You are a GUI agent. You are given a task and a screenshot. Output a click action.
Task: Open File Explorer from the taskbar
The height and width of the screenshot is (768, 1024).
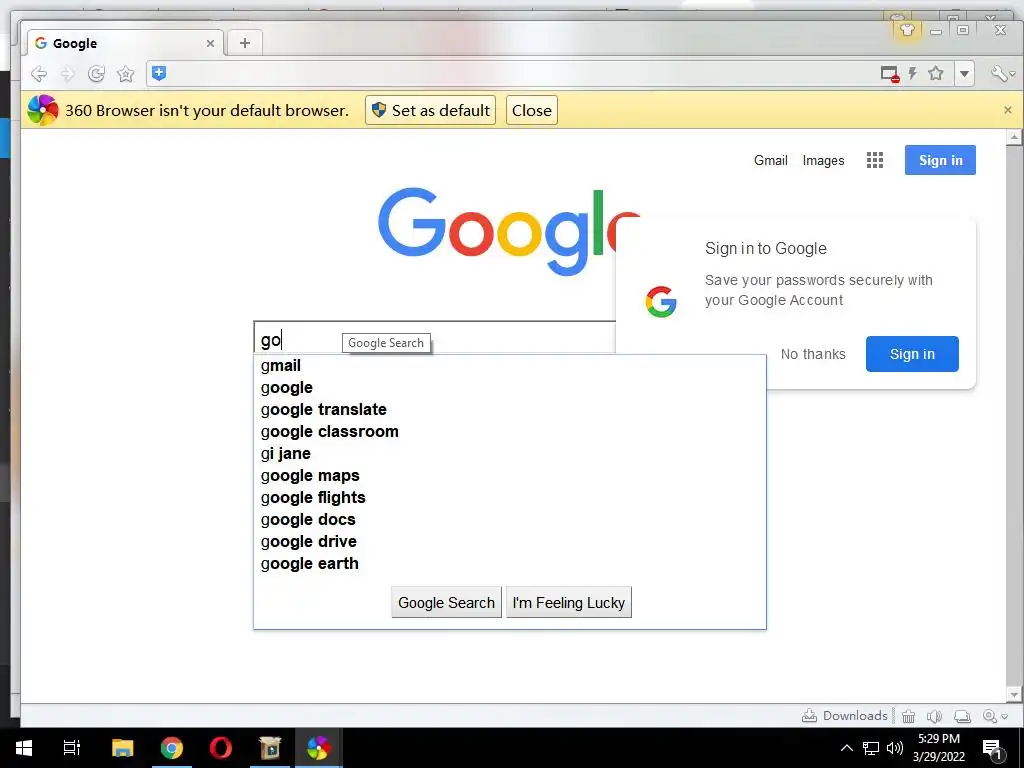point(122,748)
